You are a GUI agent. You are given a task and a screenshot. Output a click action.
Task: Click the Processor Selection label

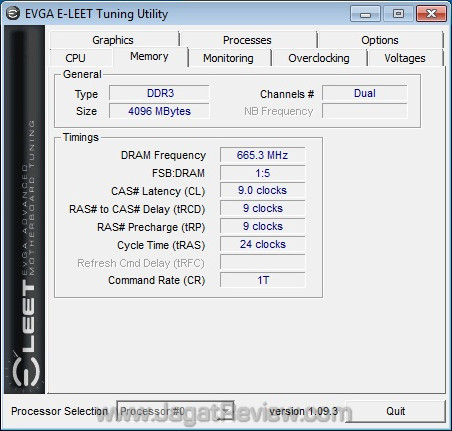point(59,411)
